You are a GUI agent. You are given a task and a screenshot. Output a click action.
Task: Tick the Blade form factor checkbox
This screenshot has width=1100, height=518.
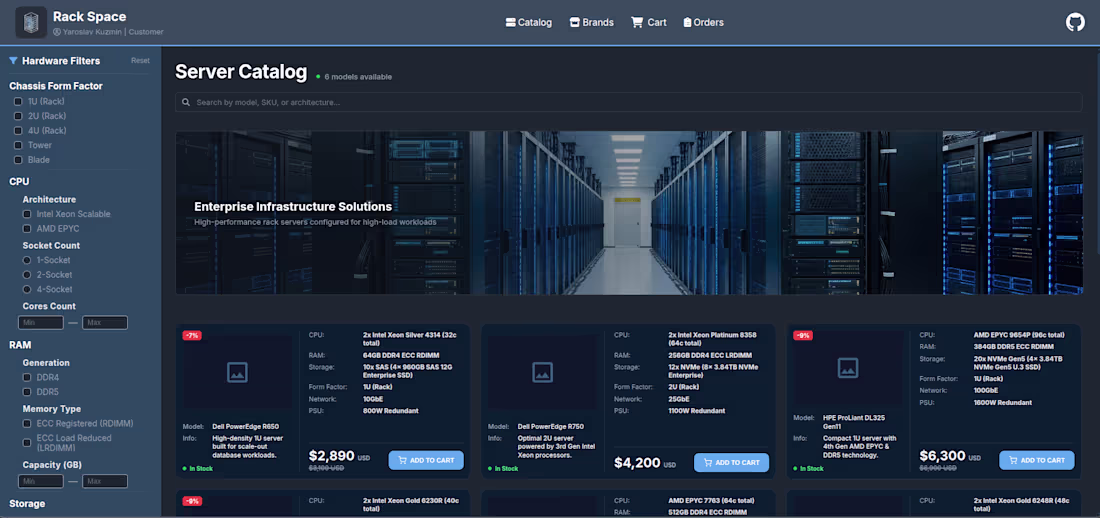click(x=18, y=160)
